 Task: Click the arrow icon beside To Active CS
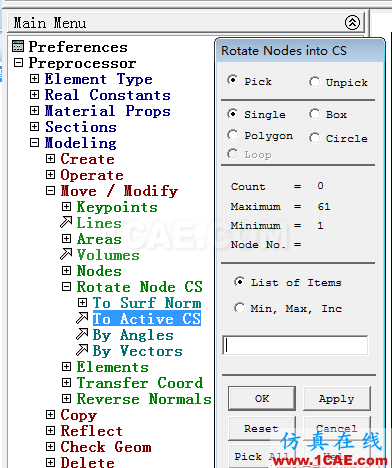click(82, 318)
